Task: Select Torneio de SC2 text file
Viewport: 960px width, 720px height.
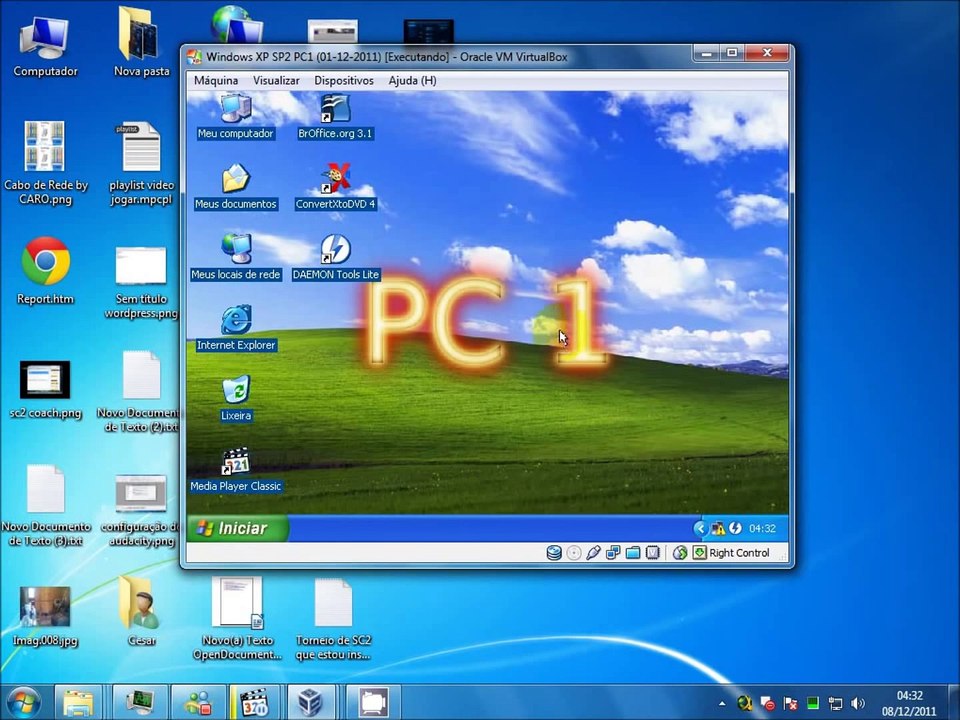Action: (334, 620)
